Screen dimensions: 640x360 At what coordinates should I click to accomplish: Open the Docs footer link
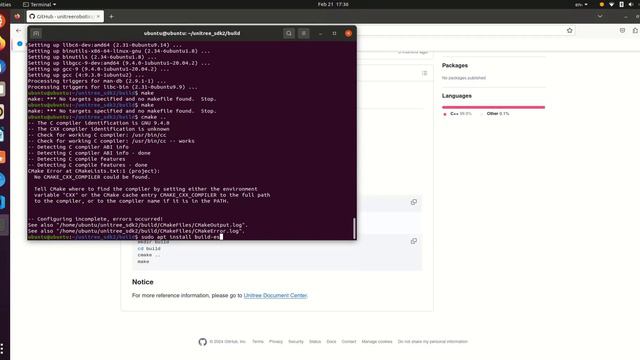[331, 342]
